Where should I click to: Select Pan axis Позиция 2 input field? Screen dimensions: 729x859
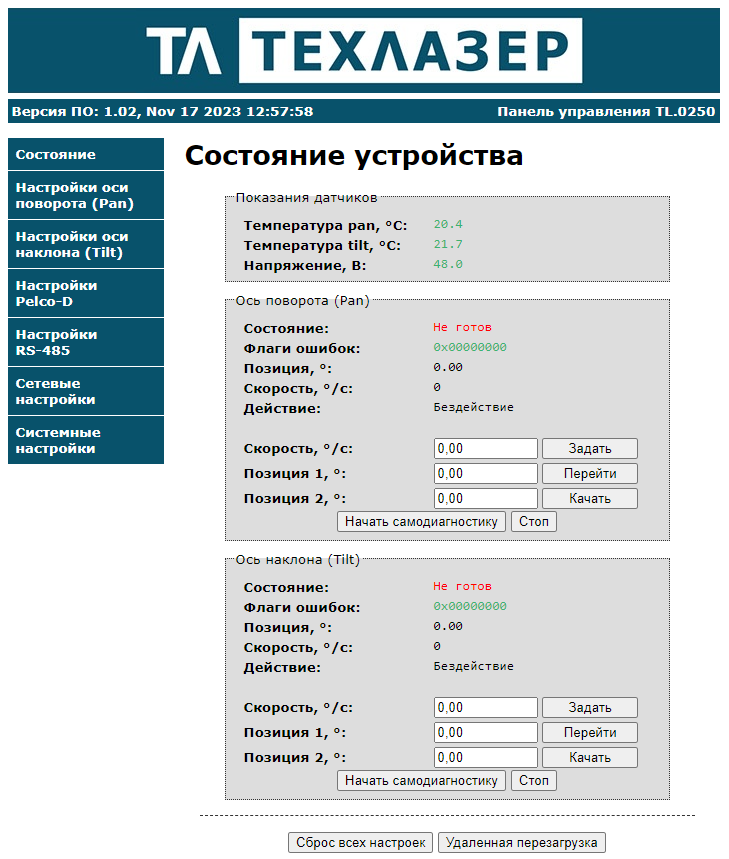pyautogui.click(x=486, y=498)
